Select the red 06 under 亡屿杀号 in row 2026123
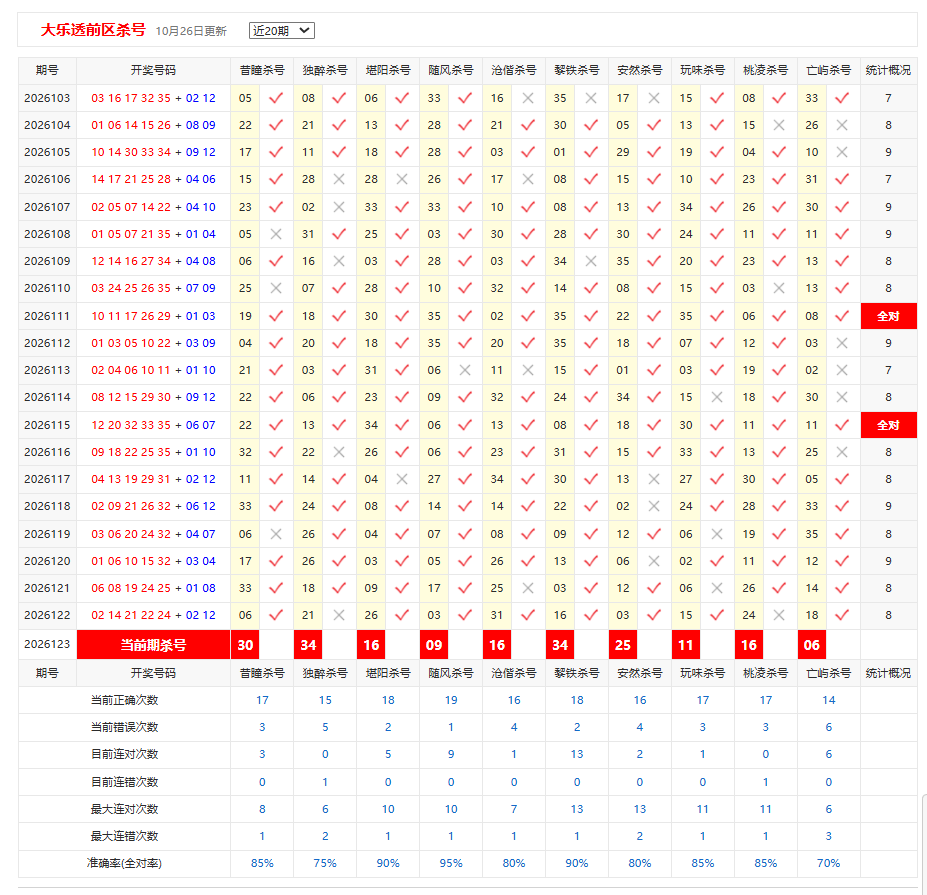Viewport: 927px width, 895px height. coord(812,645)
